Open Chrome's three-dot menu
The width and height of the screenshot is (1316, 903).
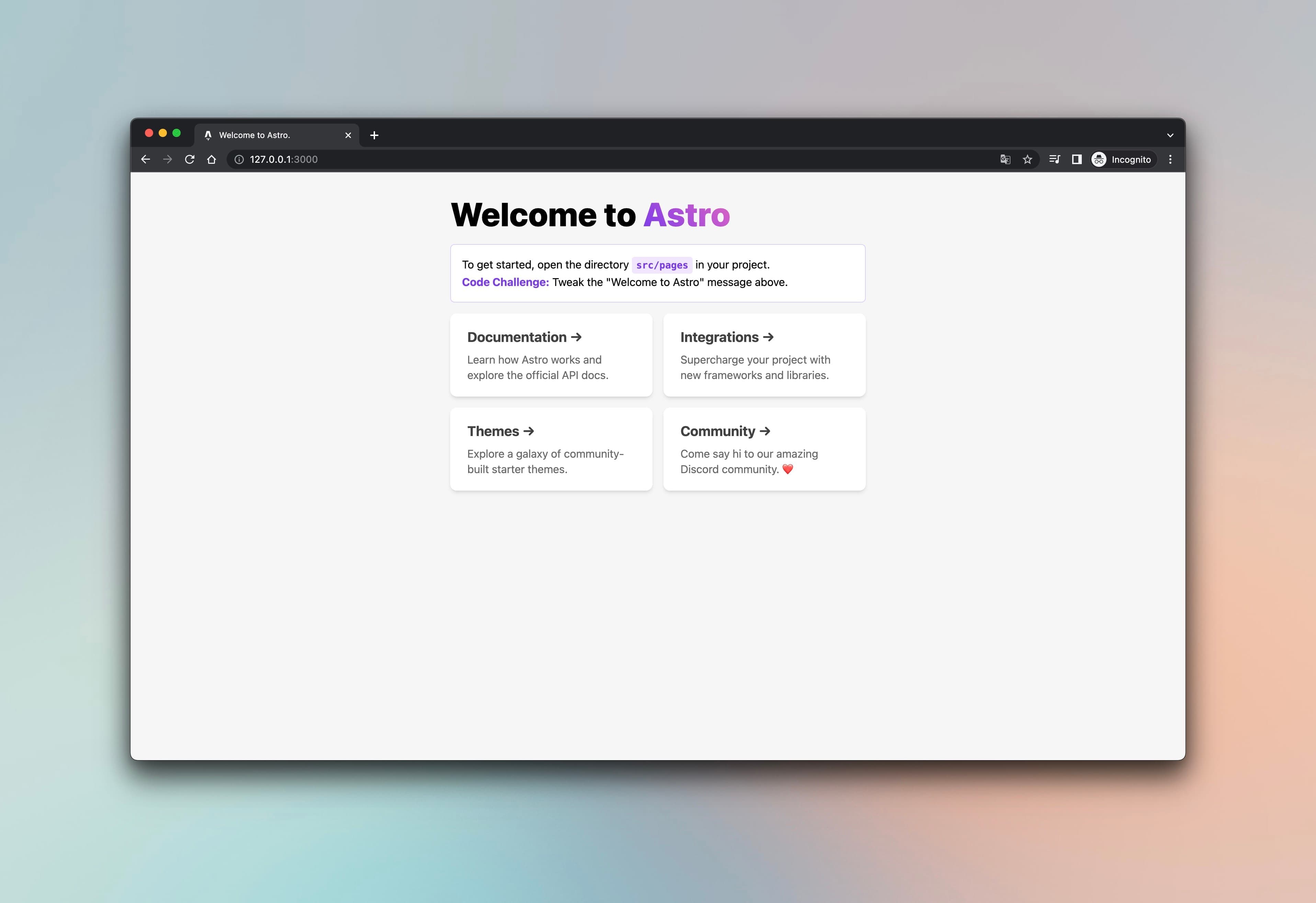coord(1170,160)
